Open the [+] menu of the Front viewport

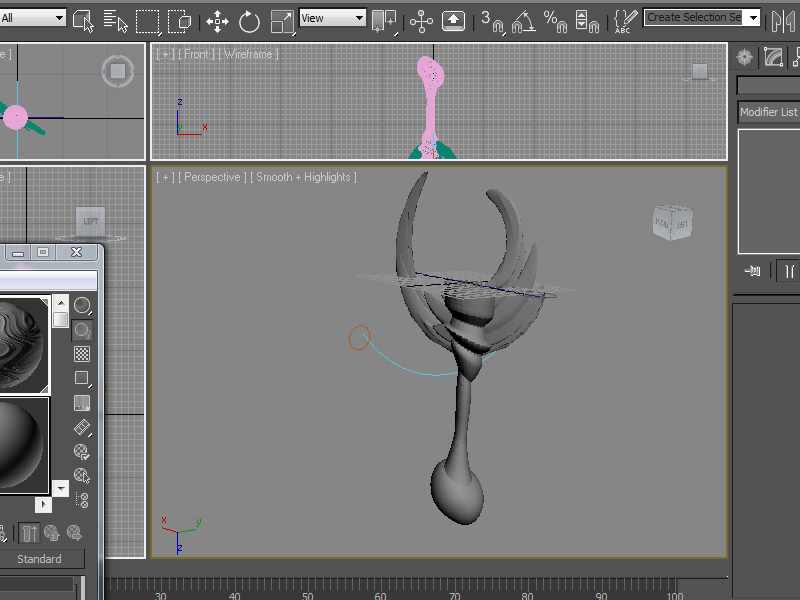click(165, 54)
